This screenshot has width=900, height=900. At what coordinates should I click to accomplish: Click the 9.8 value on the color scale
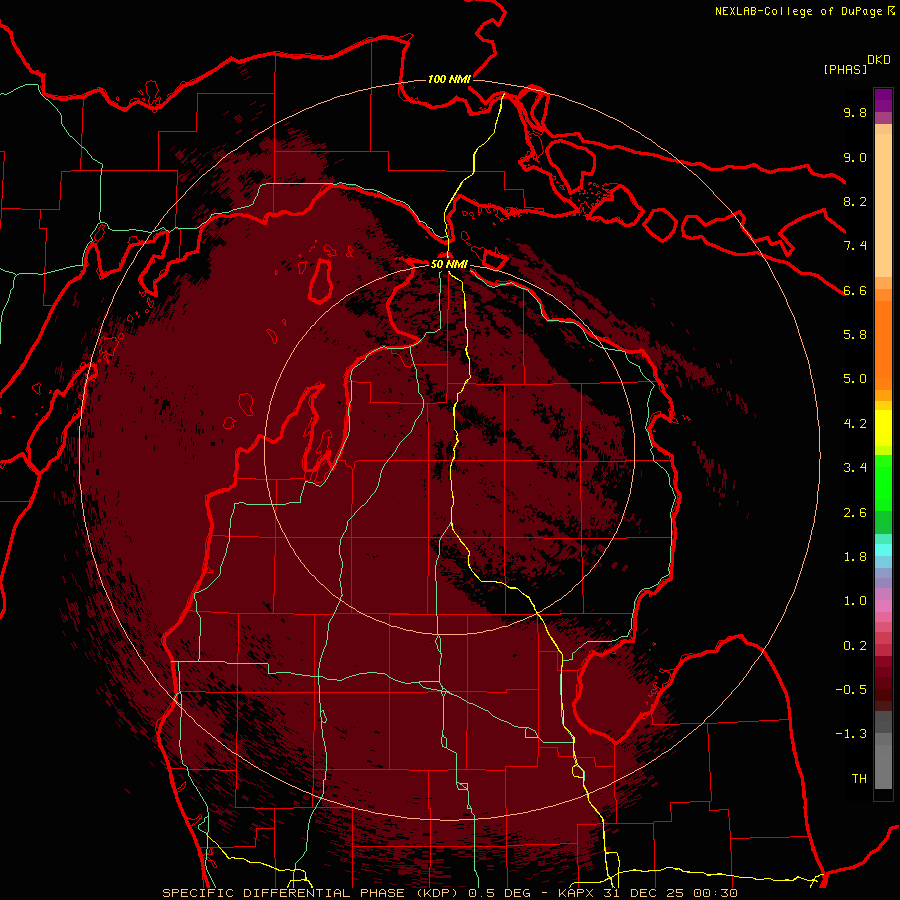[x=855, y=112]
